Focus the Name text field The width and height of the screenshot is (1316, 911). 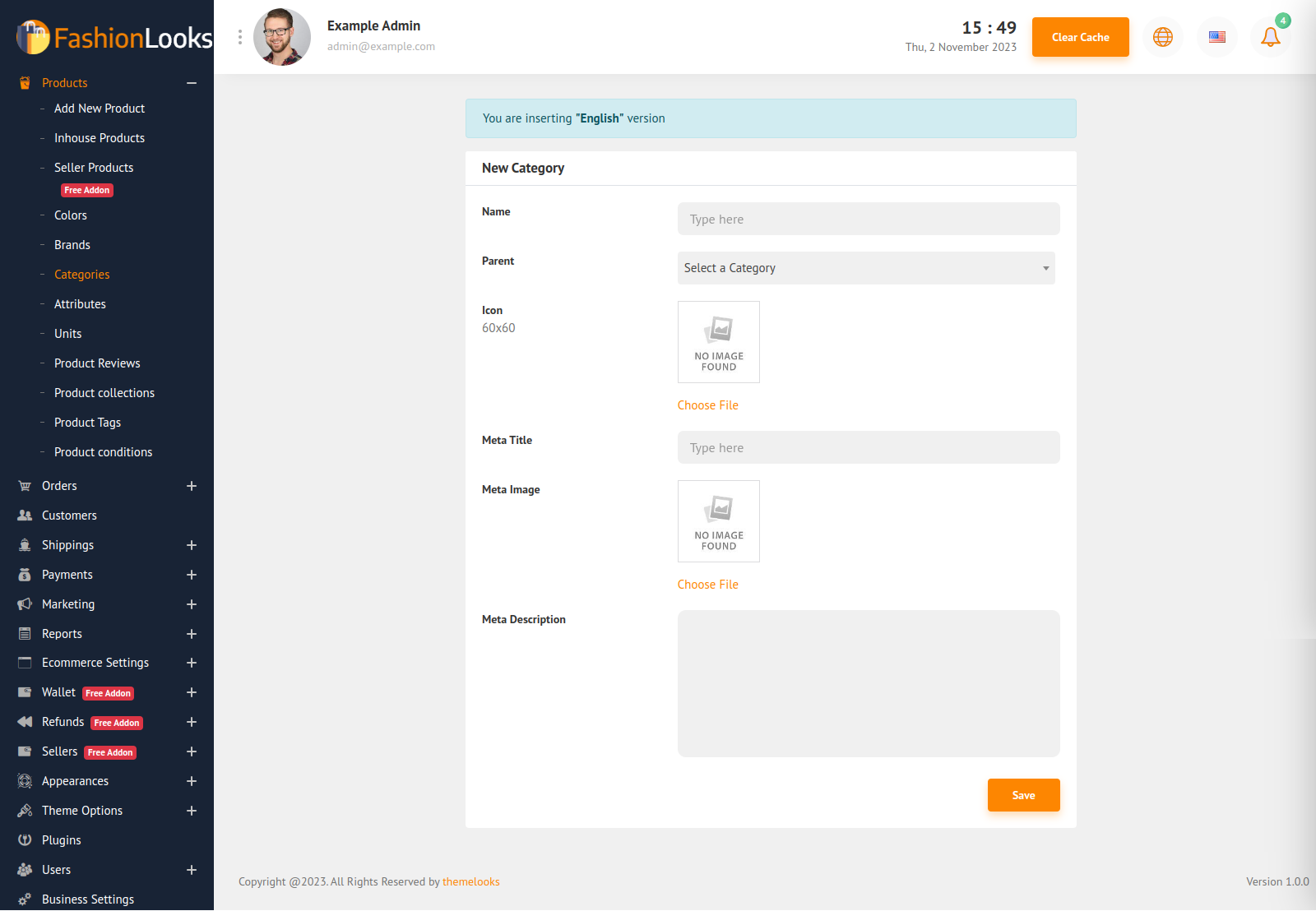(868, 220)
